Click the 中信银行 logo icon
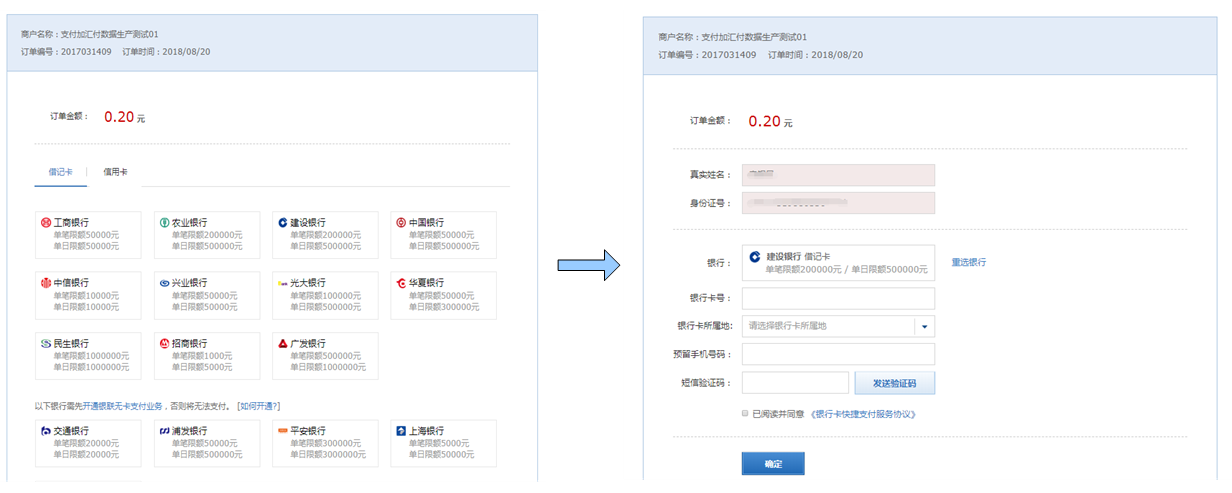 point(46,283)
